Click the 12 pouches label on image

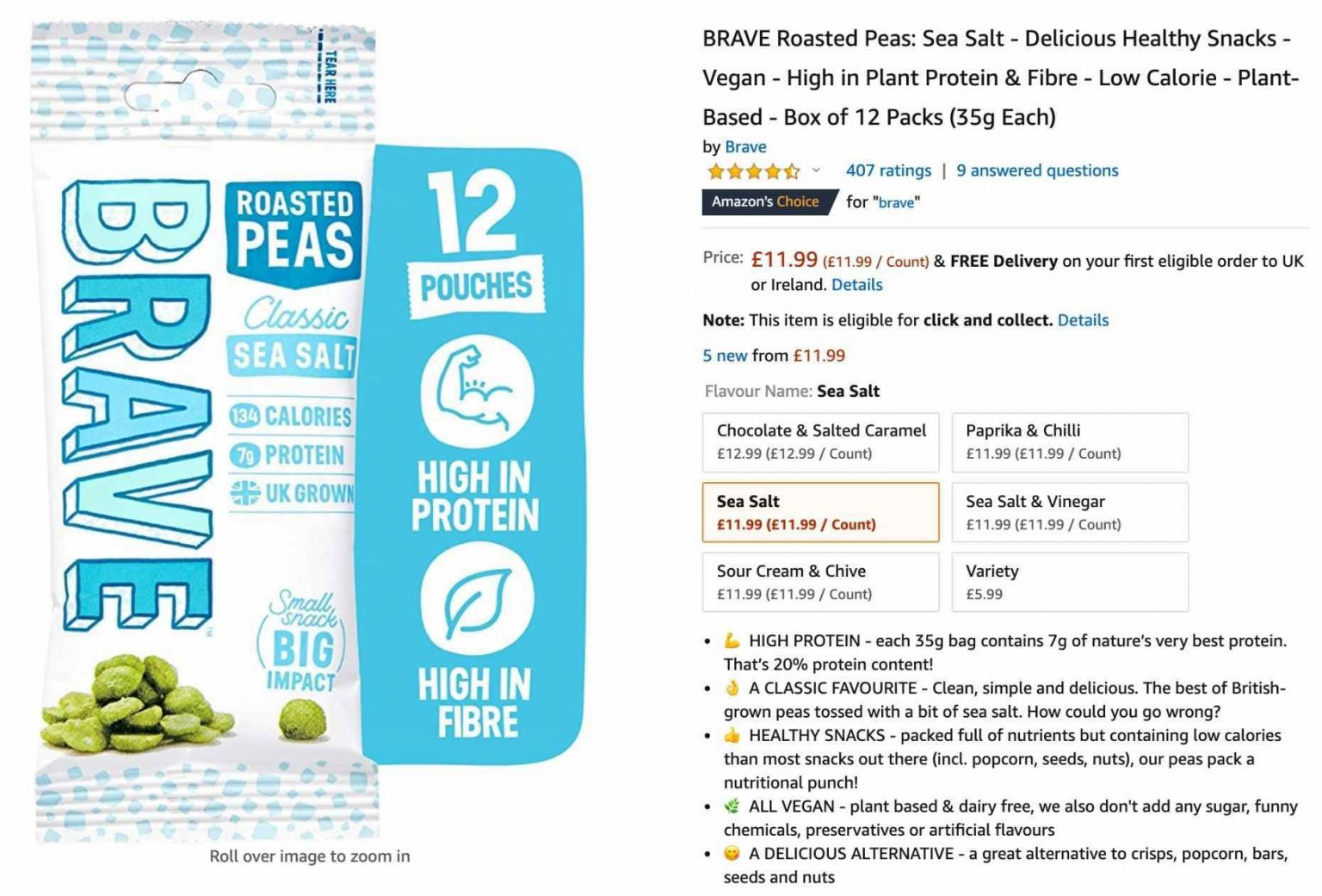coord(476,244)
